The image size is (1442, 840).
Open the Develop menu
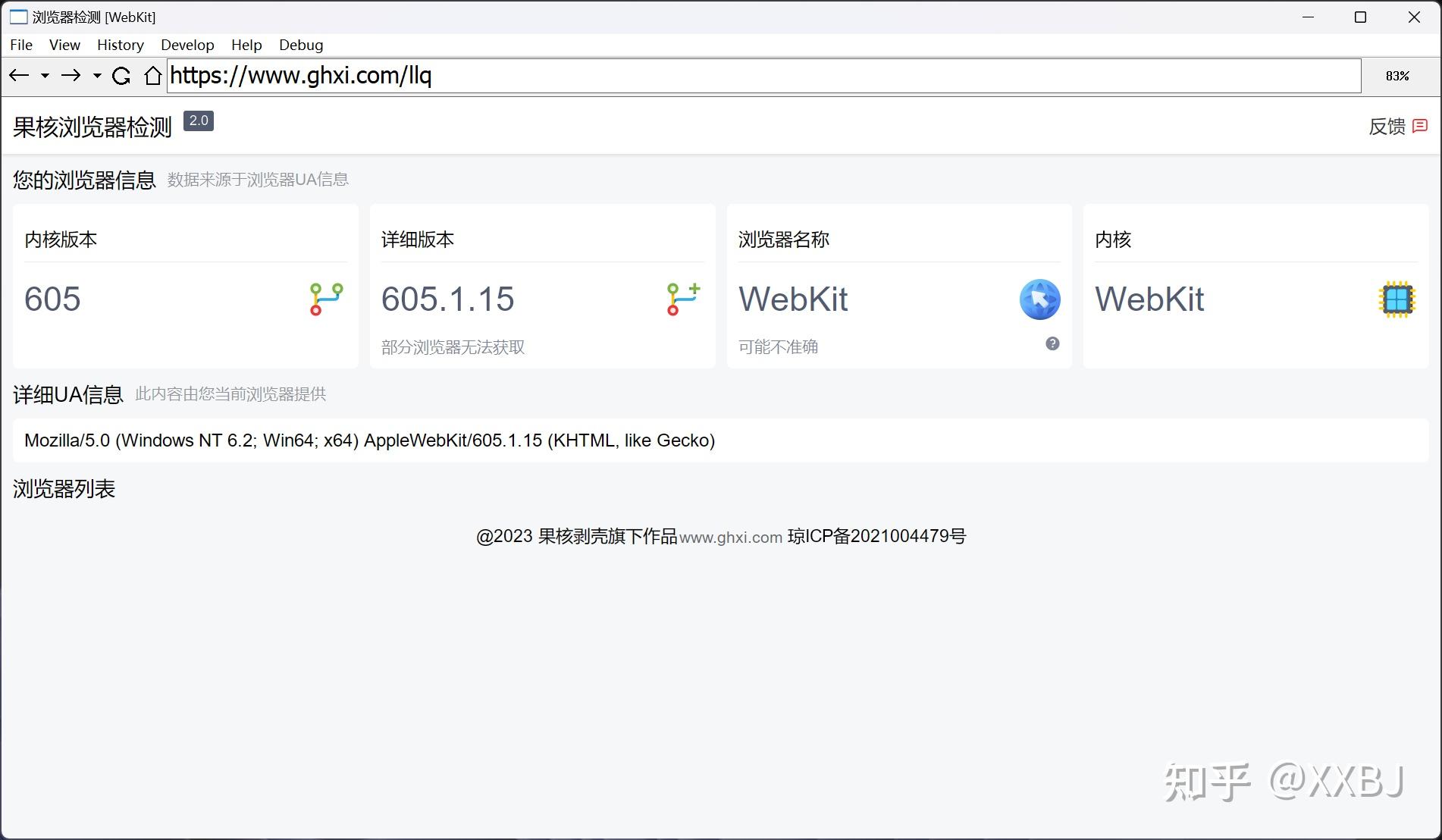187,45
